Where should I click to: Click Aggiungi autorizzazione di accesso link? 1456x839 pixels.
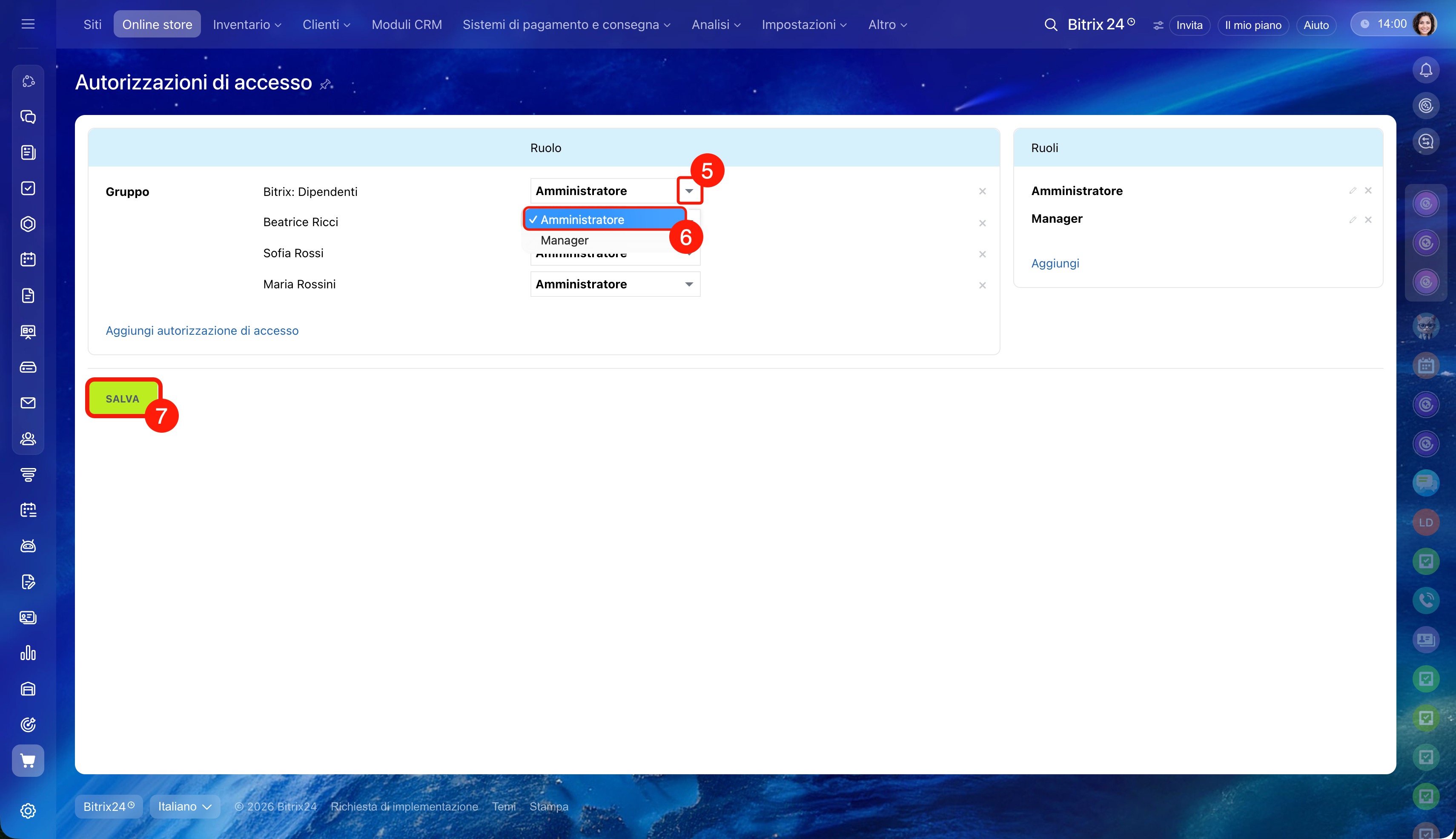pos(201,331)
